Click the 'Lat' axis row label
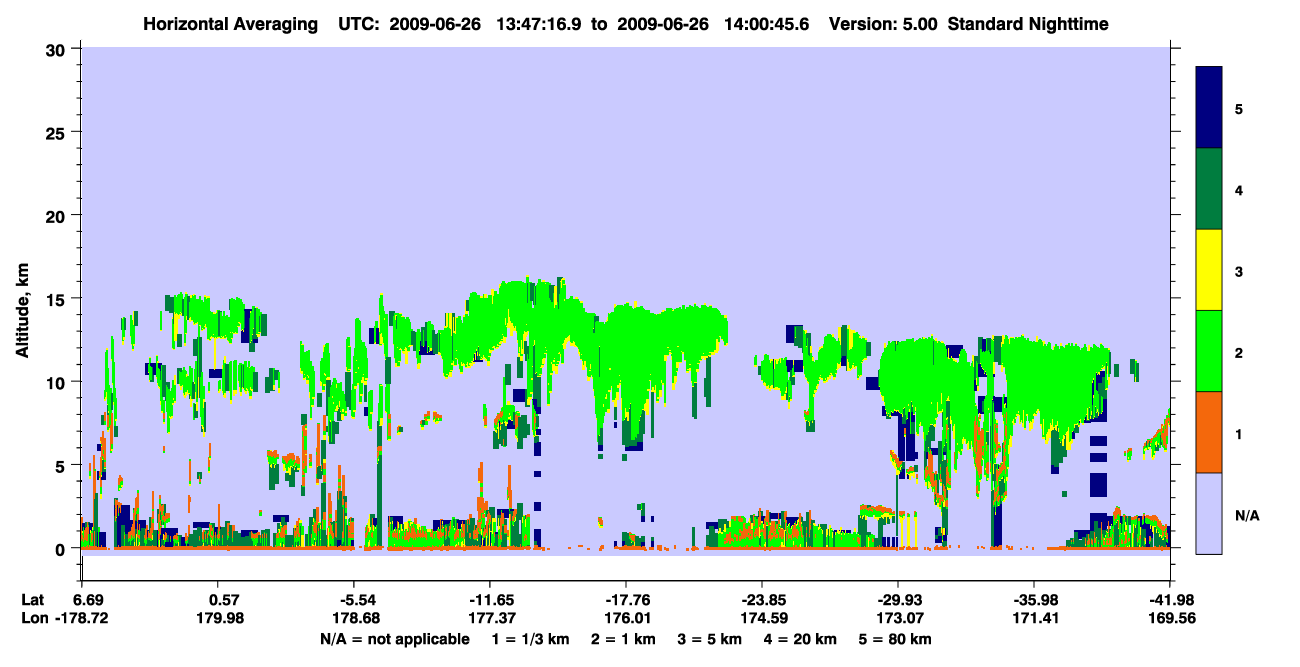The image size is (1300, 667). coord(32,600)
